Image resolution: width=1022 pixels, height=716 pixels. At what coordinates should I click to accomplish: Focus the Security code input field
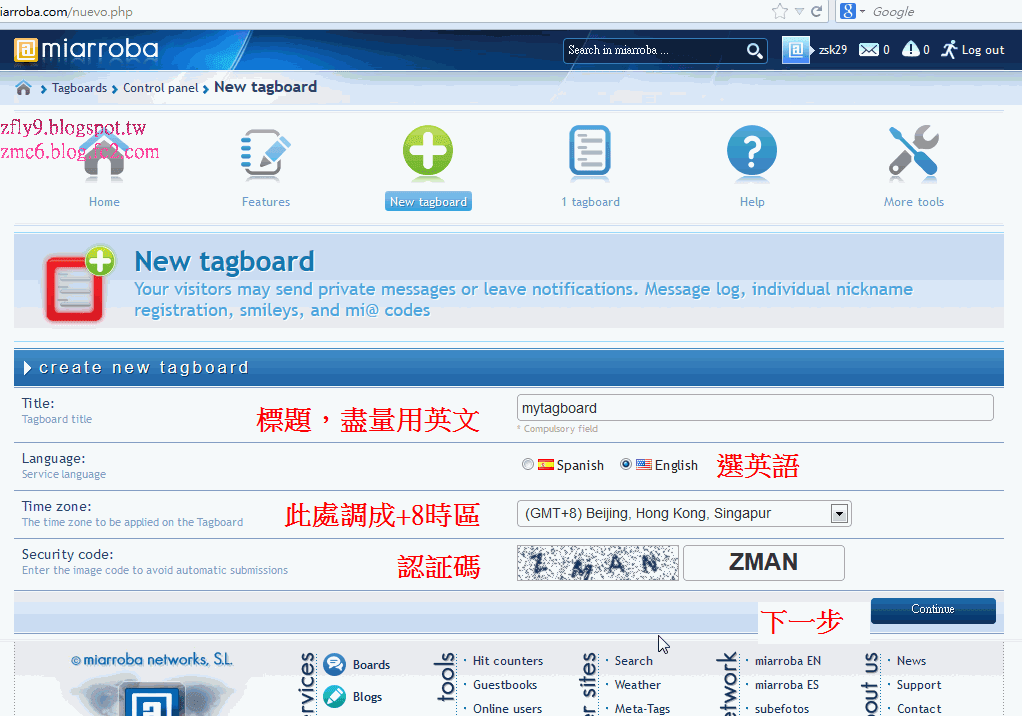click(763, 563)
